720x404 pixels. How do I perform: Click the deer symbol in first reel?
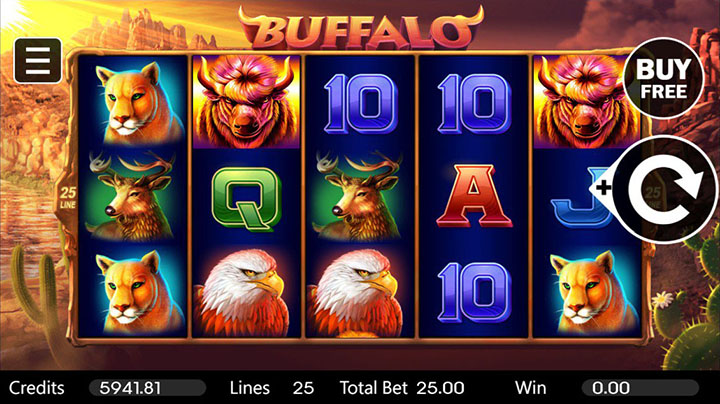[x=132, y=196]
